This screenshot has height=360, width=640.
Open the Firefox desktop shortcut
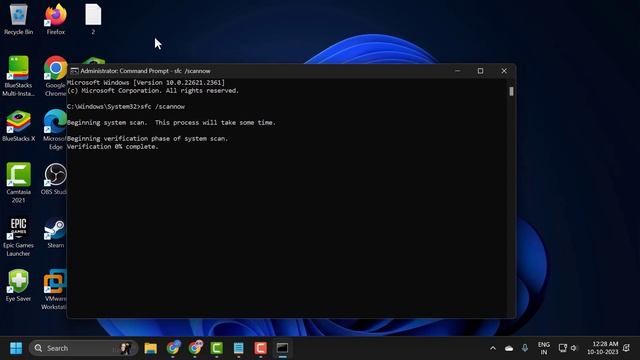point(56,20)
